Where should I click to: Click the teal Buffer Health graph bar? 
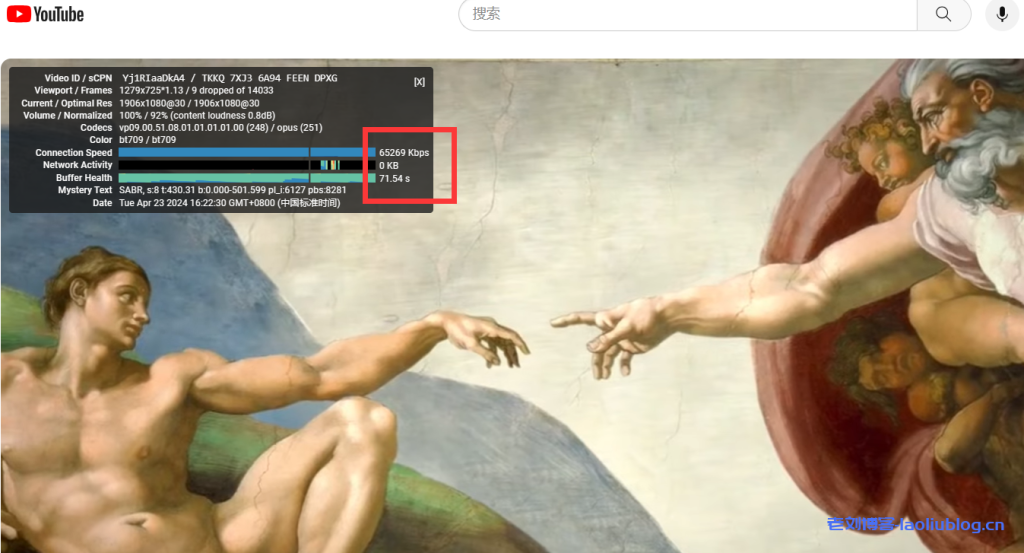(246, 178)
